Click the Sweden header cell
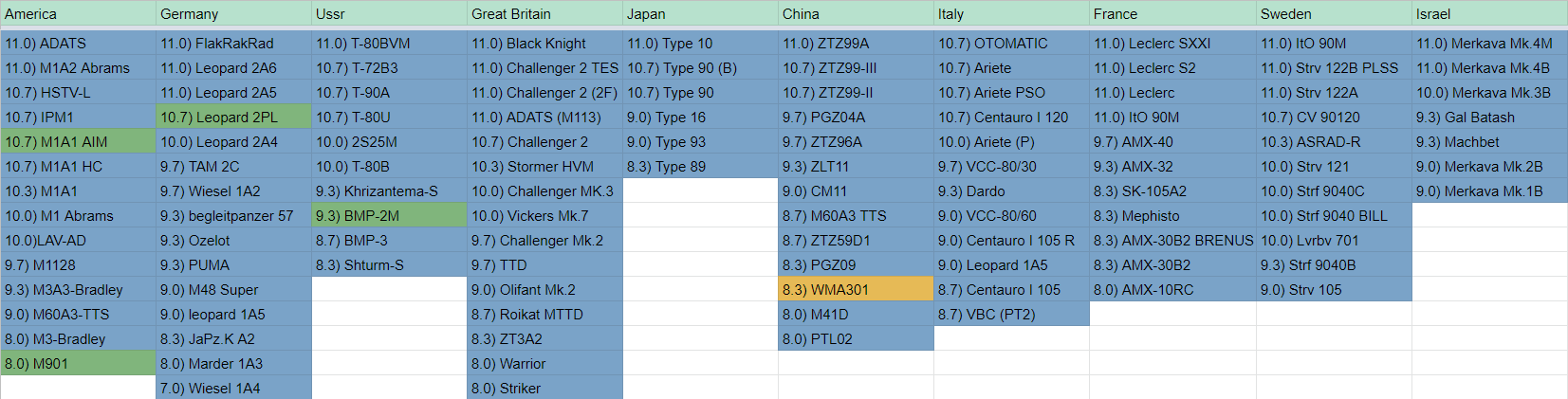Image resolution: width=1568 pixels, height=399 pixels. point(1334,14)
